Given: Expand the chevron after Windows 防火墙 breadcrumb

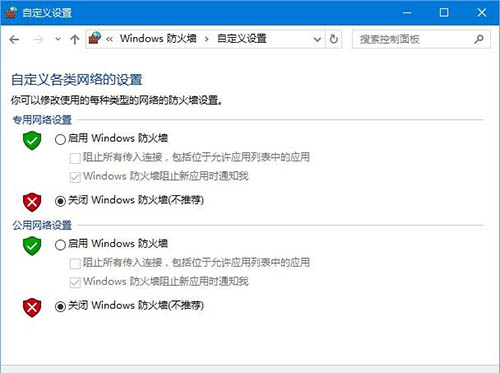Looking at the screenshot, I should [207, 39].
